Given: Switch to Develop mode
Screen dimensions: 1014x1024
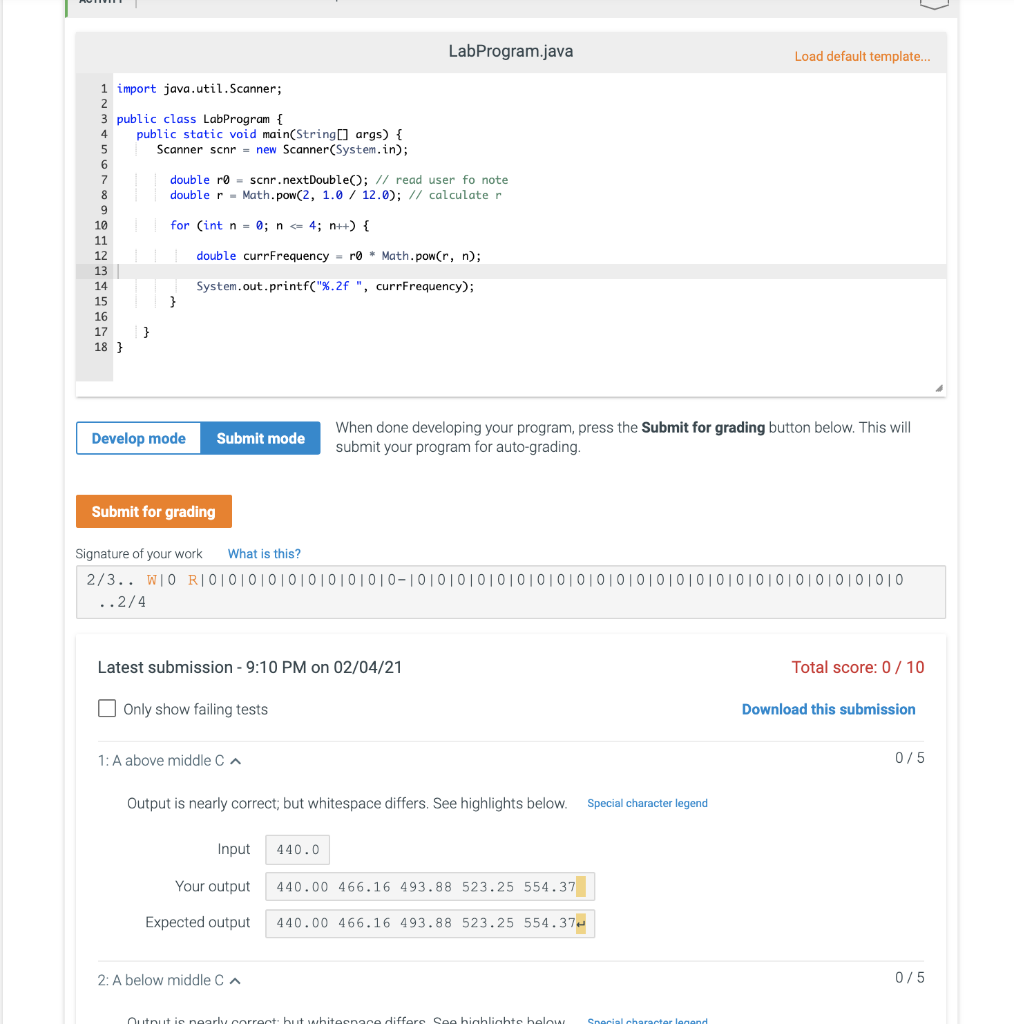Looking at the screenshot, I should click(x=138, y=438).
